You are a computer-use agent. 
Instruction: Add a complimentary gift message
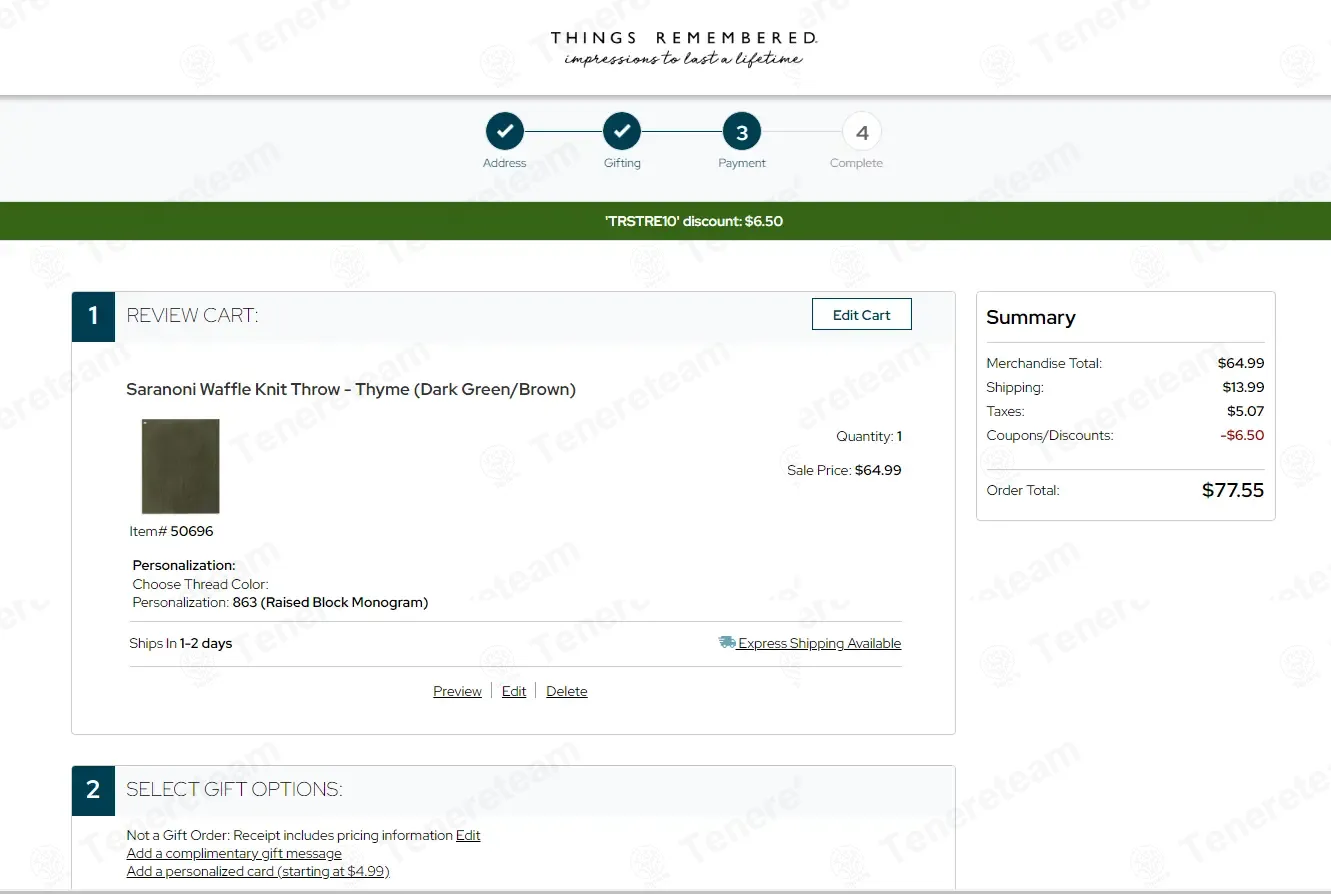pos(234,853)
